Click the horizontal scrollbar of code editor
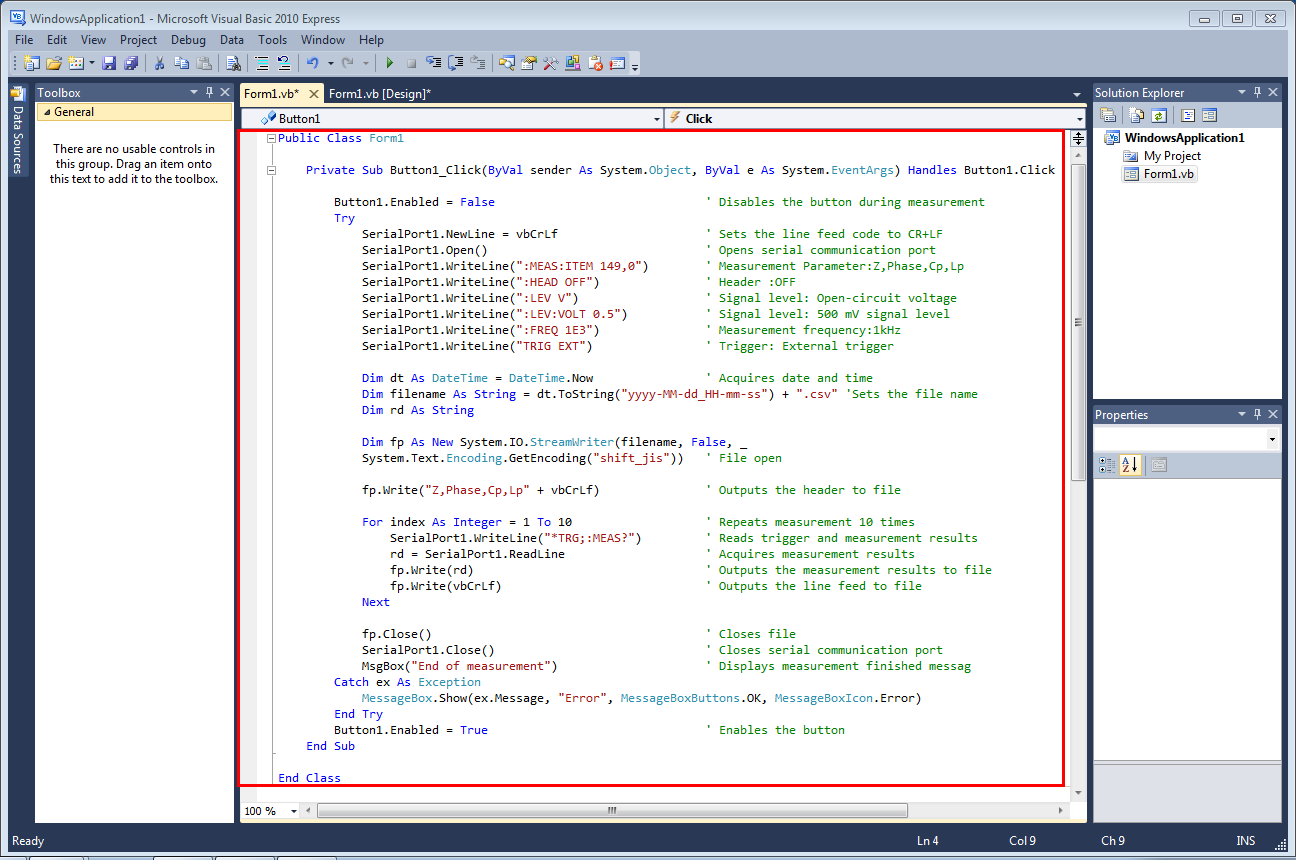1296x860 pixels. pyautogui.click(x=612, y=811)
